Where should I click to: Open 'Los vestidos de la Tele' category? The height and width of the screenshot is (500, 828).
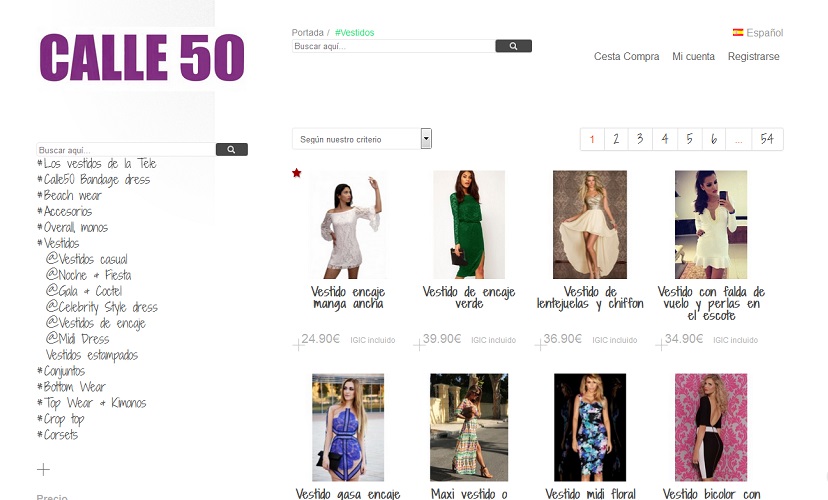click(x=97, y=164)
